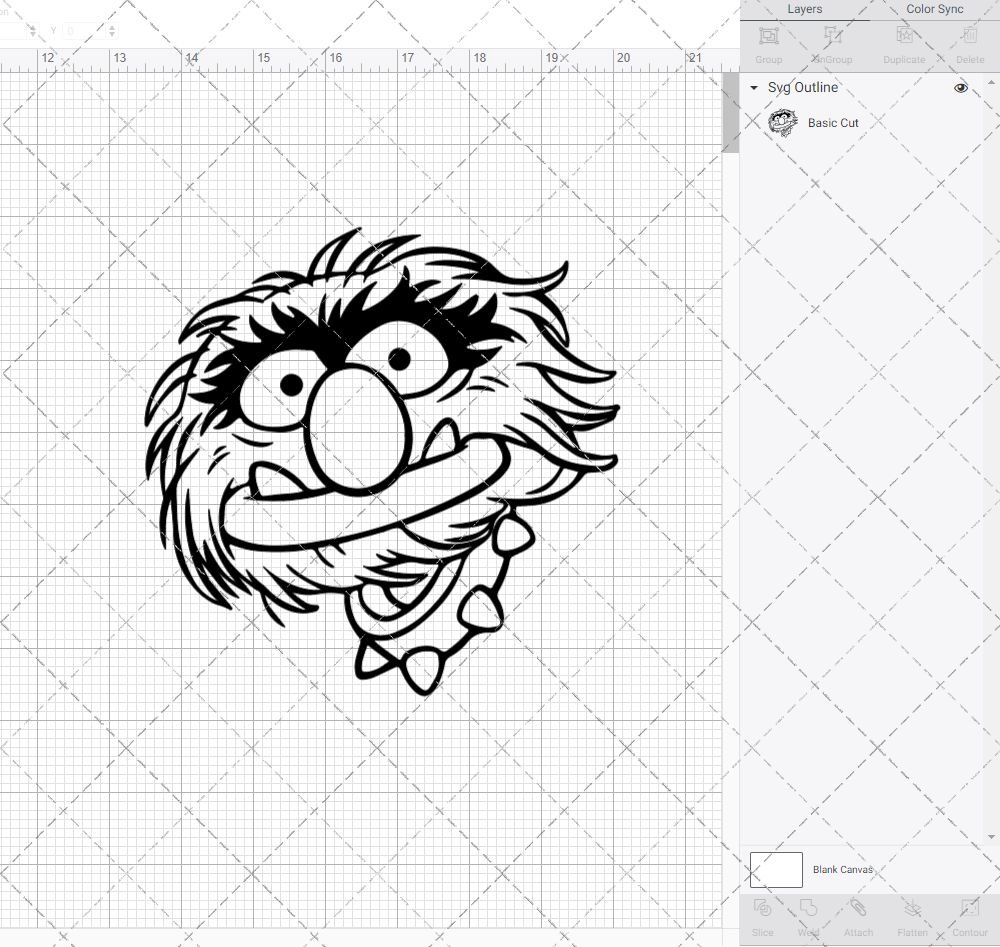The height and width of the screenshot is (947, 1000).
Task: Click the canvas scrollbar at top of workspace
Action: [x=728, y=110]
